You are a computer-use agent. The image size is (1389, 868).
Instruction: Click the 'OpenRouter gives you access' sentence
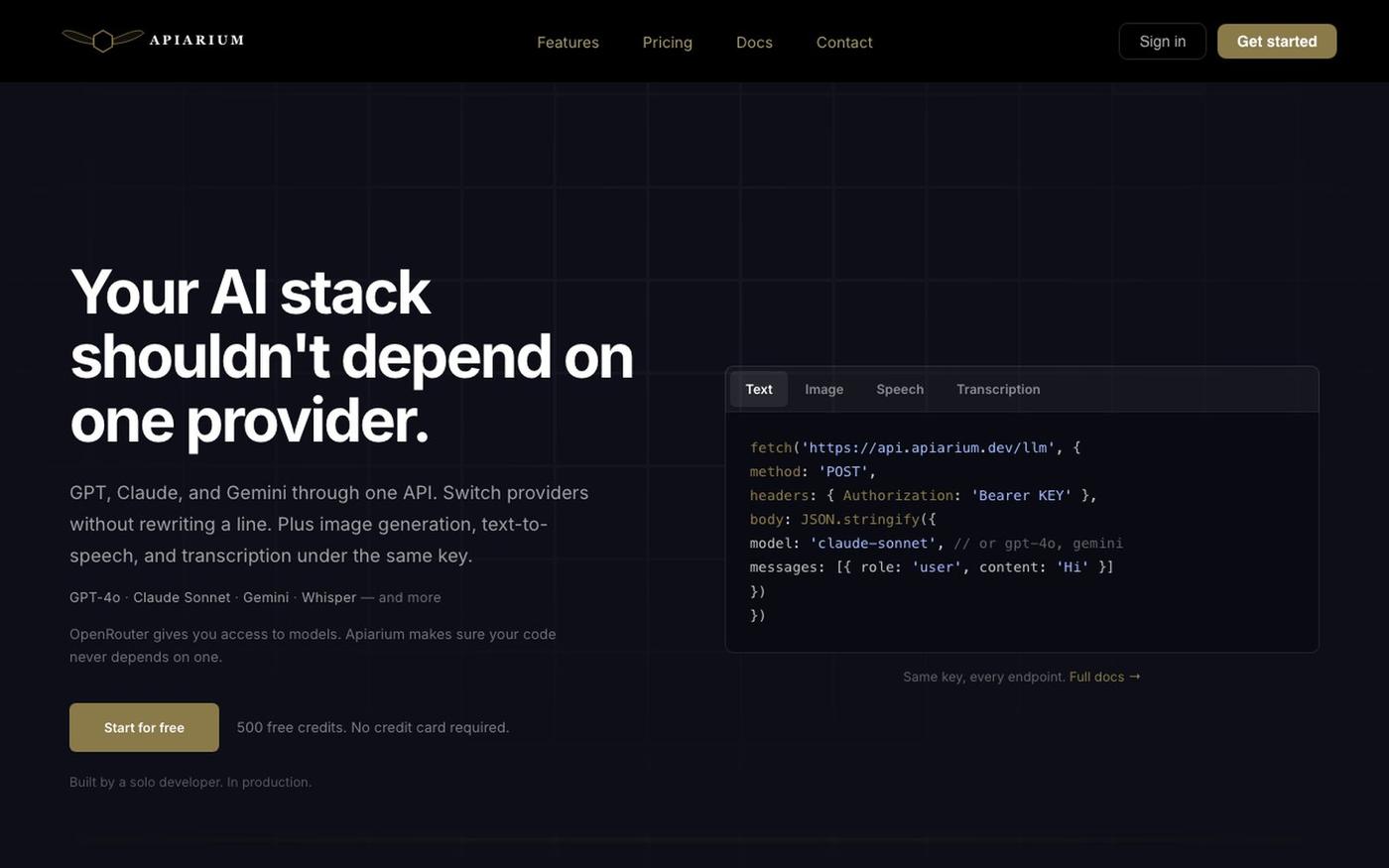click(x=313, y=645)
